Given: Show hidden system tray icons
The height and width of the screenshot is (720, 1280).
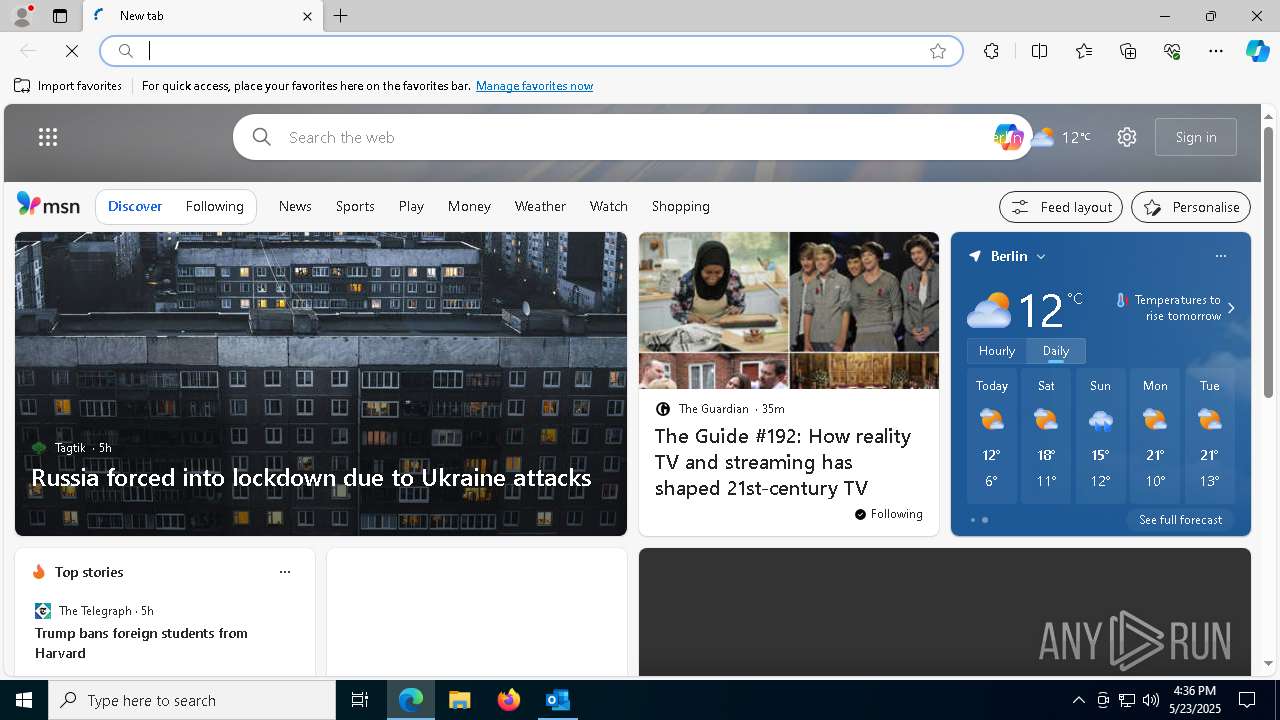Looking at the screenshot, I should coord(1078,700).
